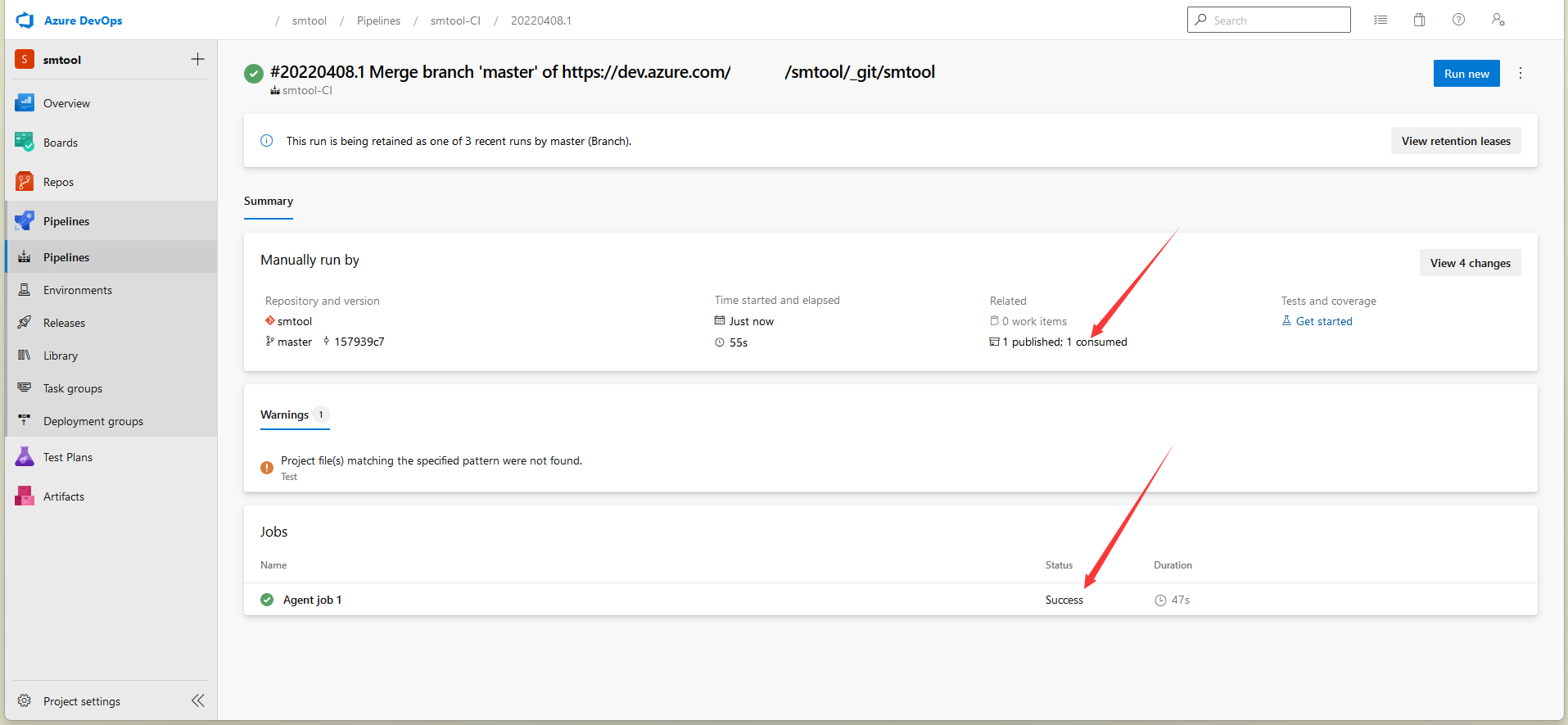
Task: Open Boards in the sidebar
Action: [61, 143]
